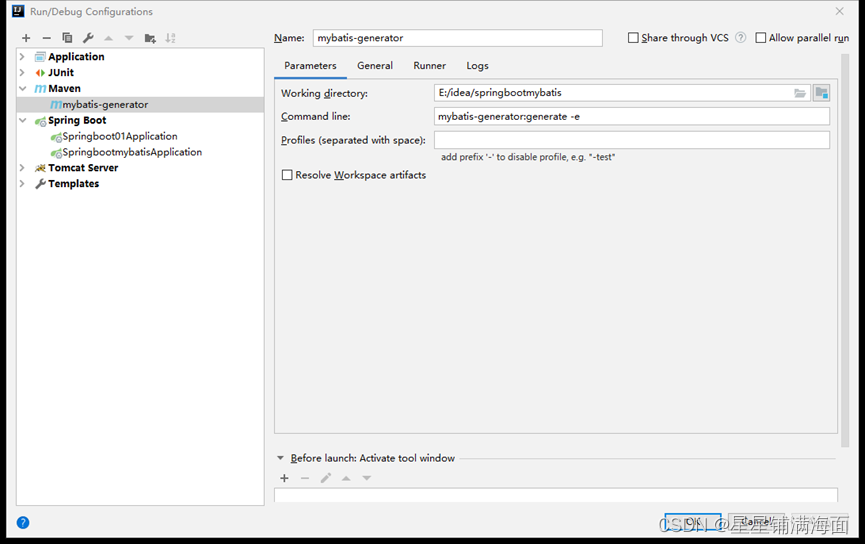Move configuration down in left toolbar

coord(129,38)
